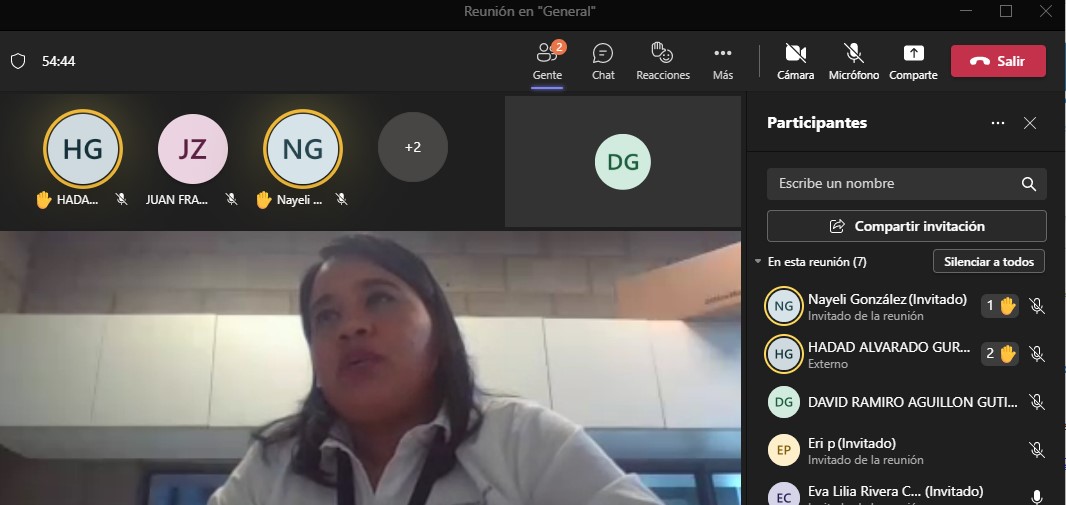1066x505 pixels.
Task: Click HADAD tile raised hand icon
Action: point(44,200)
